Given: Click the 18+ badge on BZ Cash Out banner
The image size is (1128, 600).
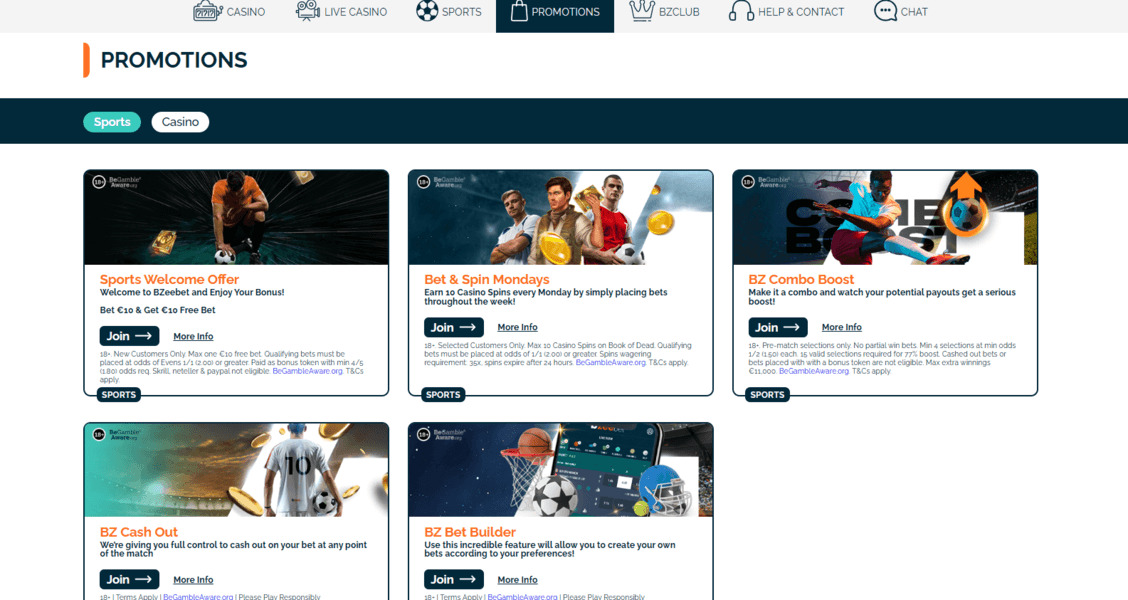Looking at the screenshot, I should coord(99,435).
